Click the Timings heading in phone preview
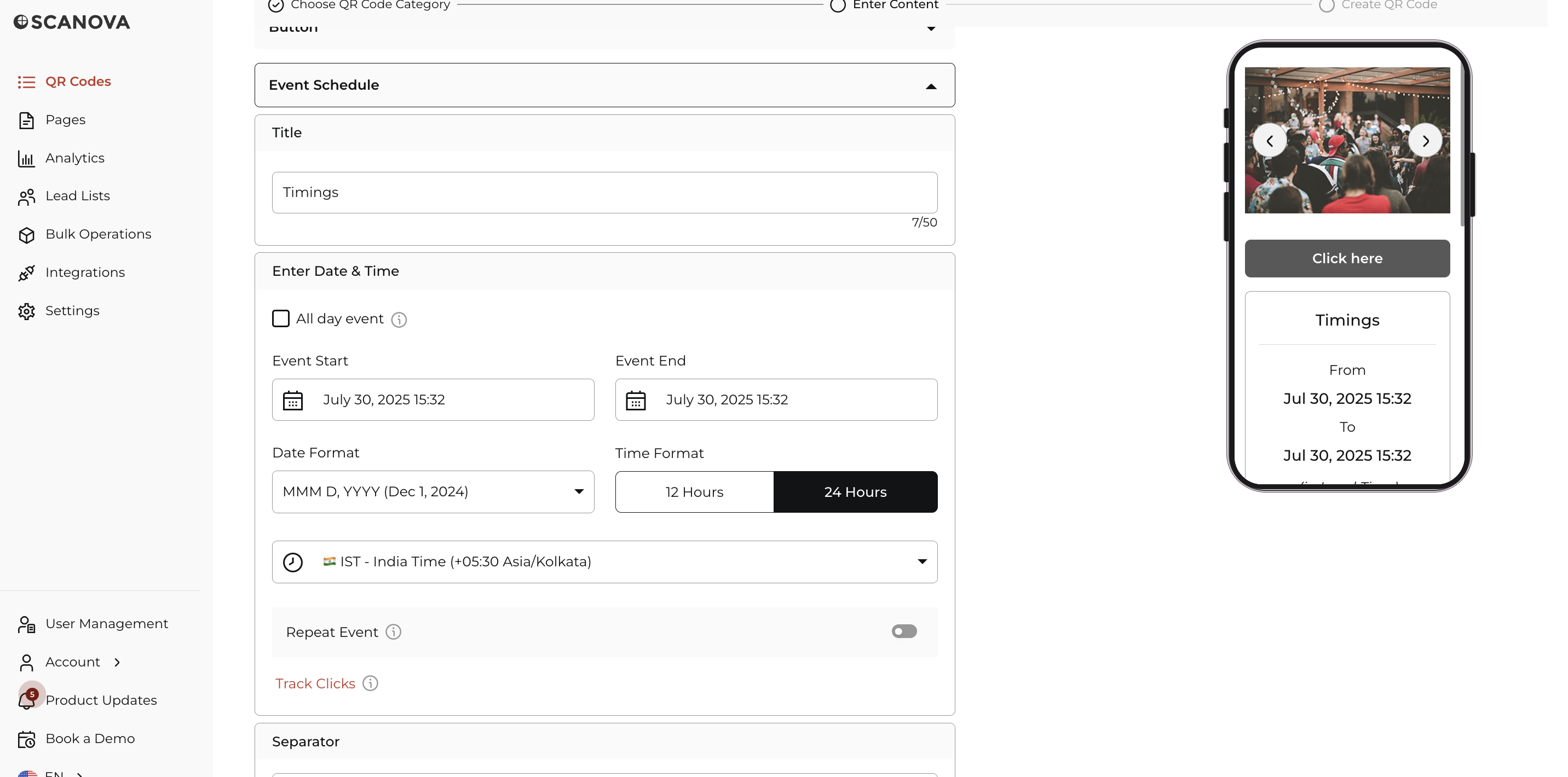 pos(1347,321)
